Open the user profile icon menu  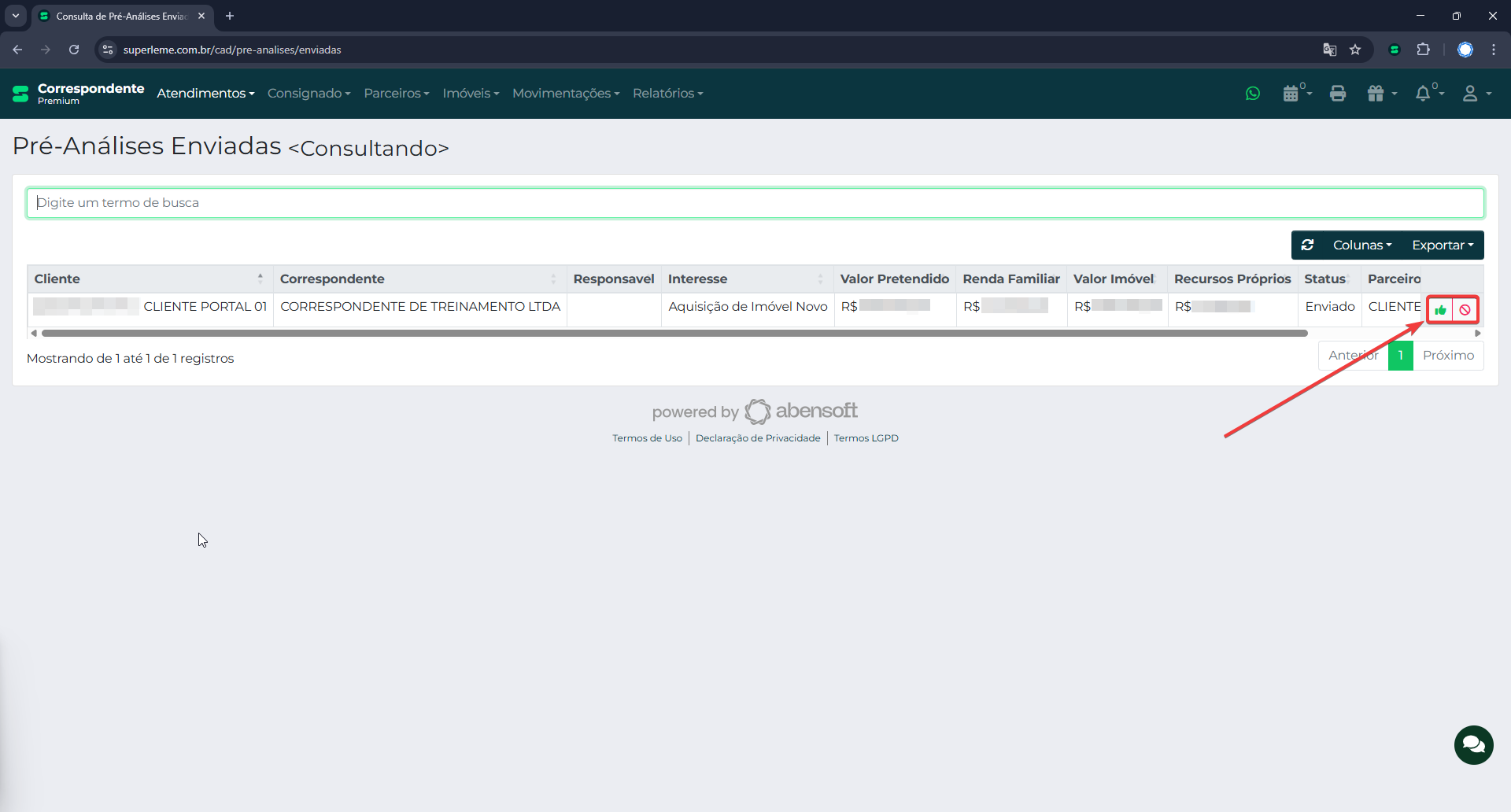(1470, 94)
